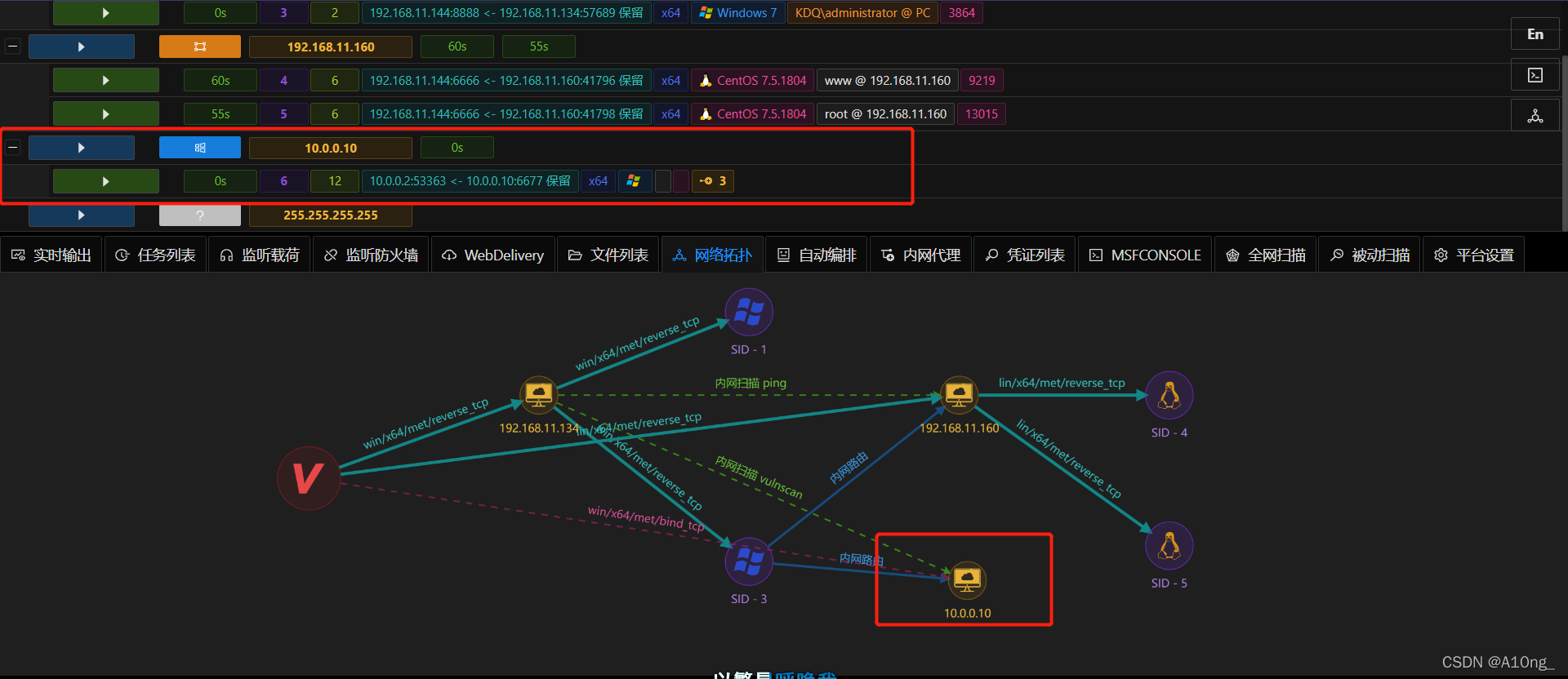Image resolution: width=1568 pixels, height=679 pixels.
Task: Select the 网络拓扑 tab
Action: coord(712,255)
